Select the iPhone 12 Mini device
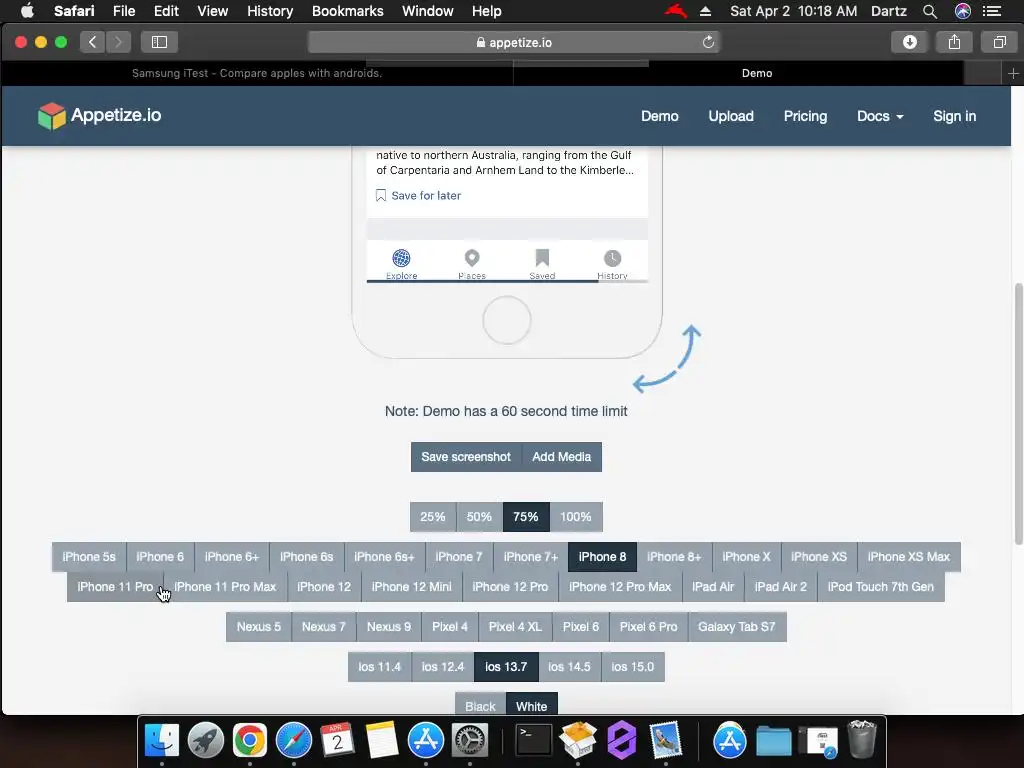 [x=411, y=586]
